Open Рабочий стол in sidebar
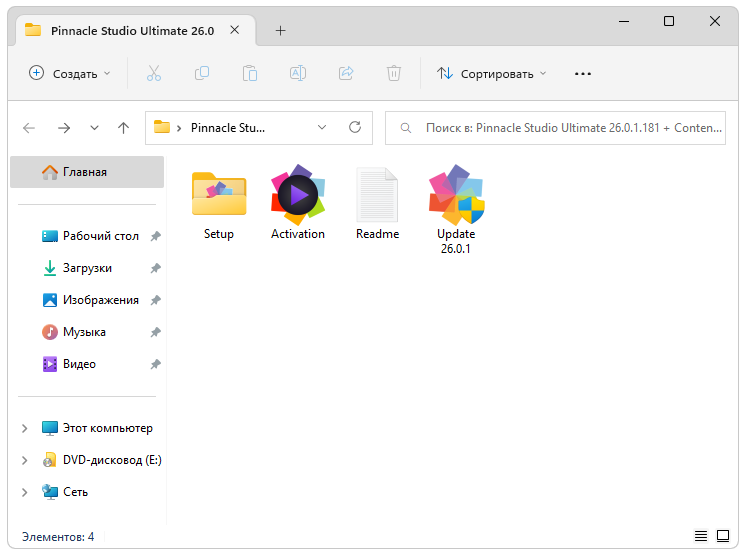This screenshot has height=558, width=741. tap(90, 236)
